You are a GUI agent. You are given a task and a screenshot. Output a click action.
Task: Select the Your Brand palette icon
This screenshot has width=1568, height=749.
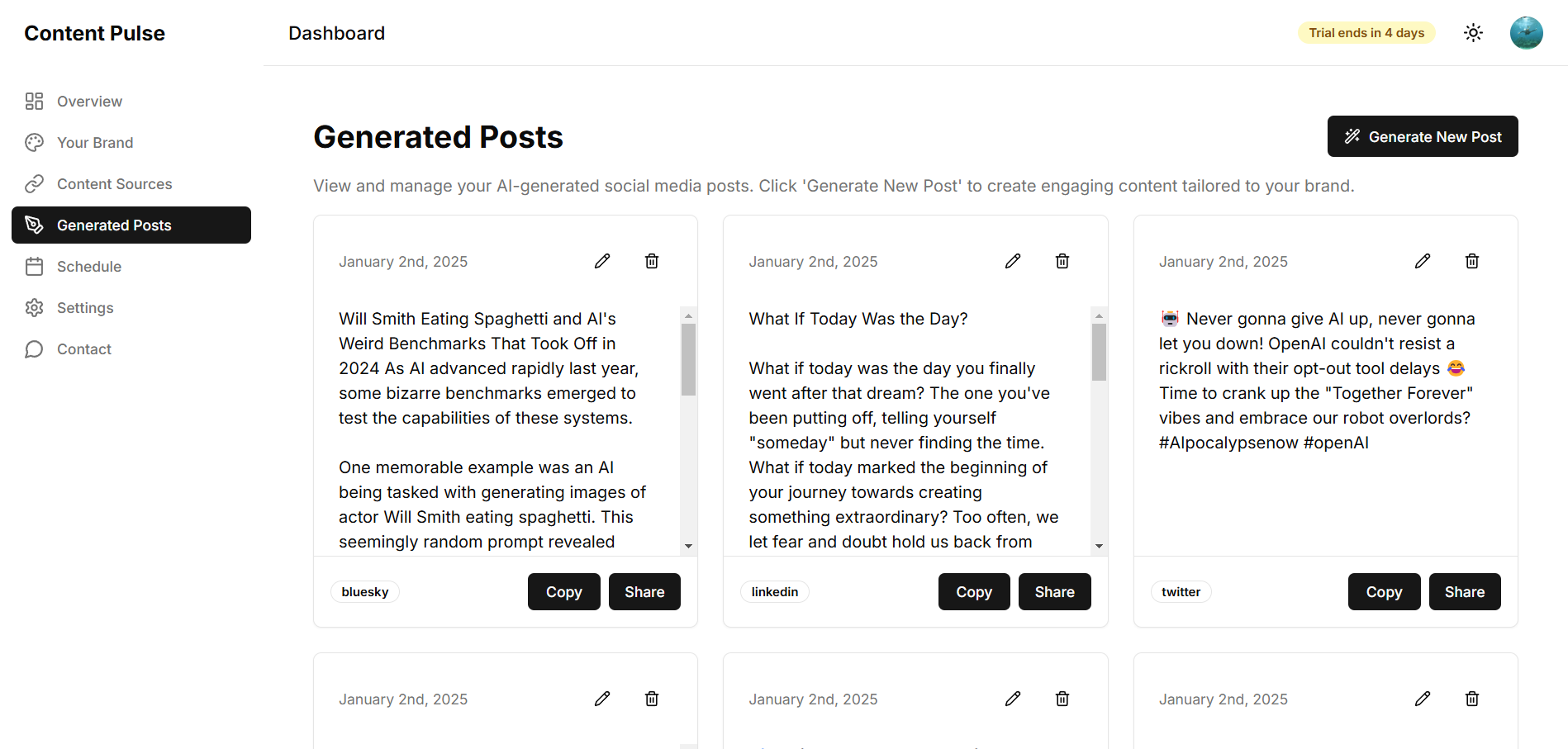[34, 142]
